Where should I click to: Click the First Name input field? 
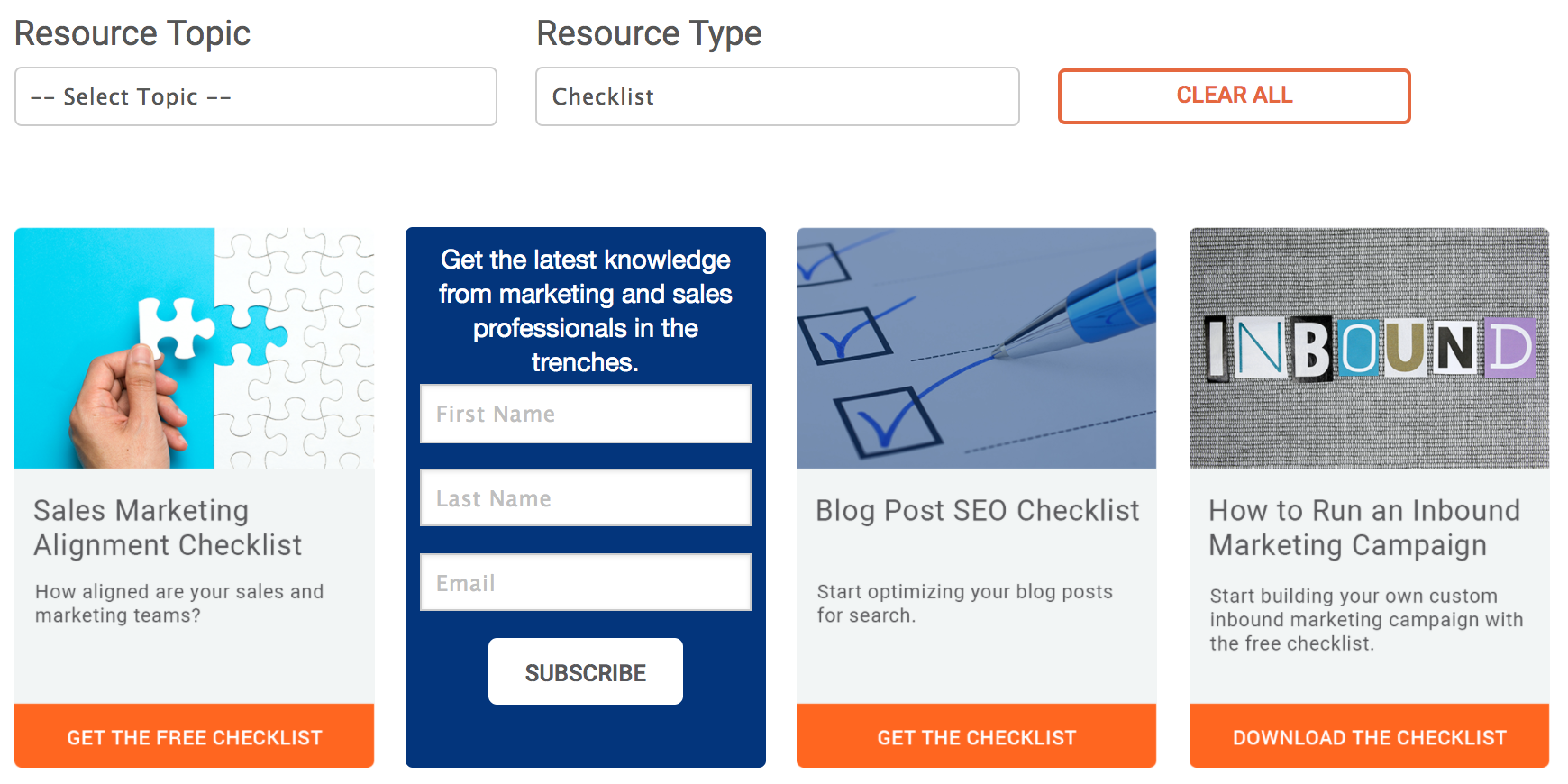click(585, 414)
